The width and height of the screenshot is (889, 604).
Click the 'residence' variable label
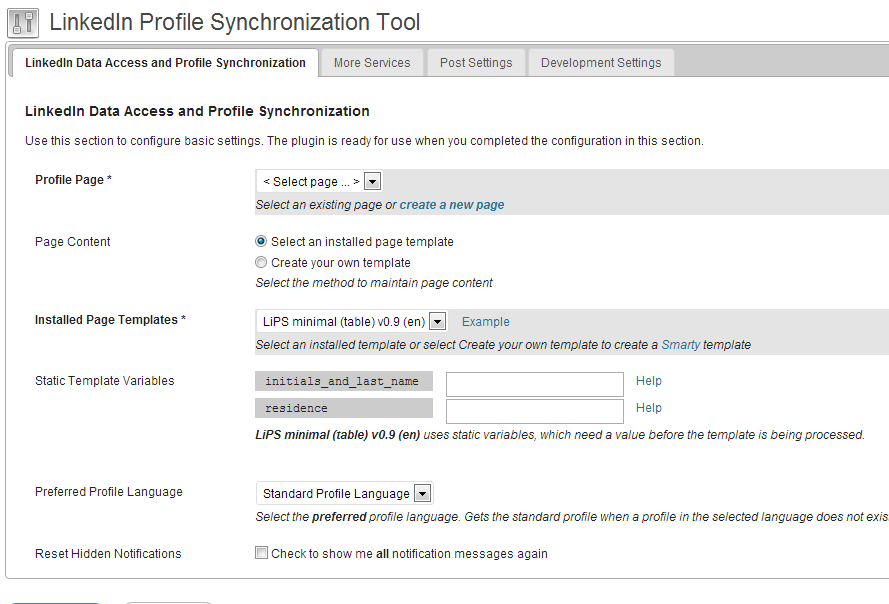(344, 408)
